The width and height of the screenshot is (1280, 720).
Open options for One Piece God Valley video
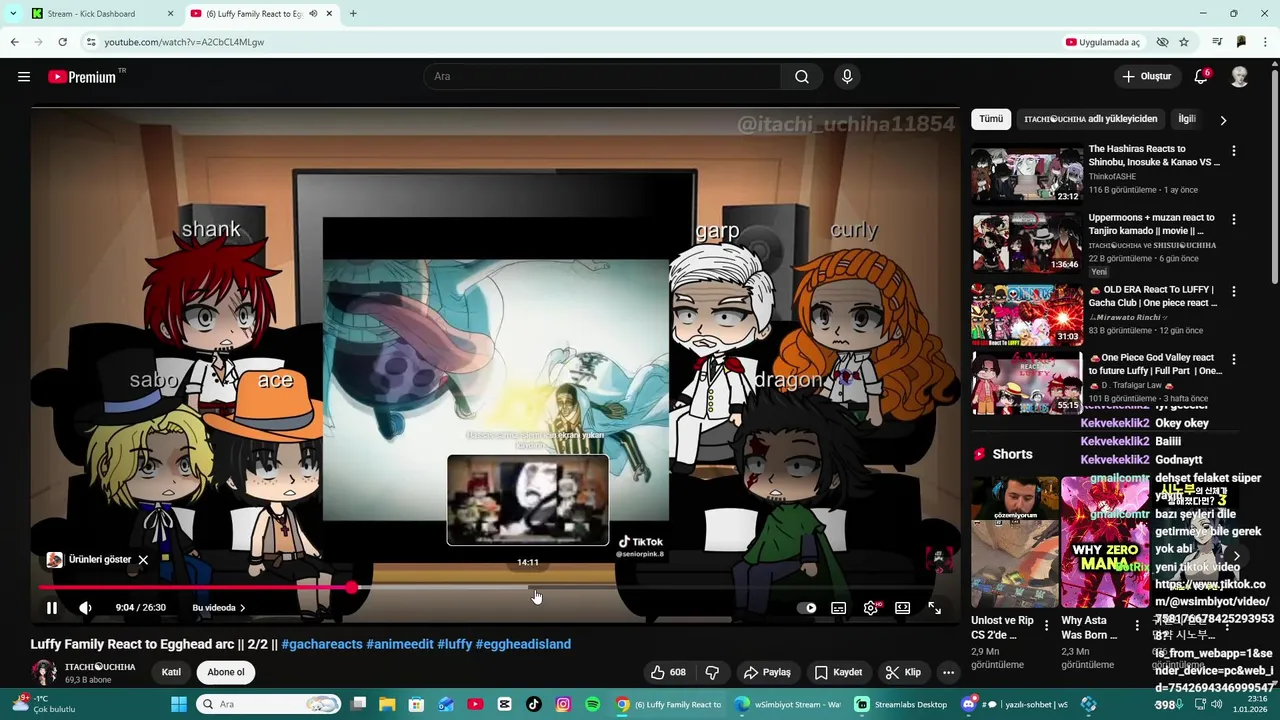point(1233,359)
